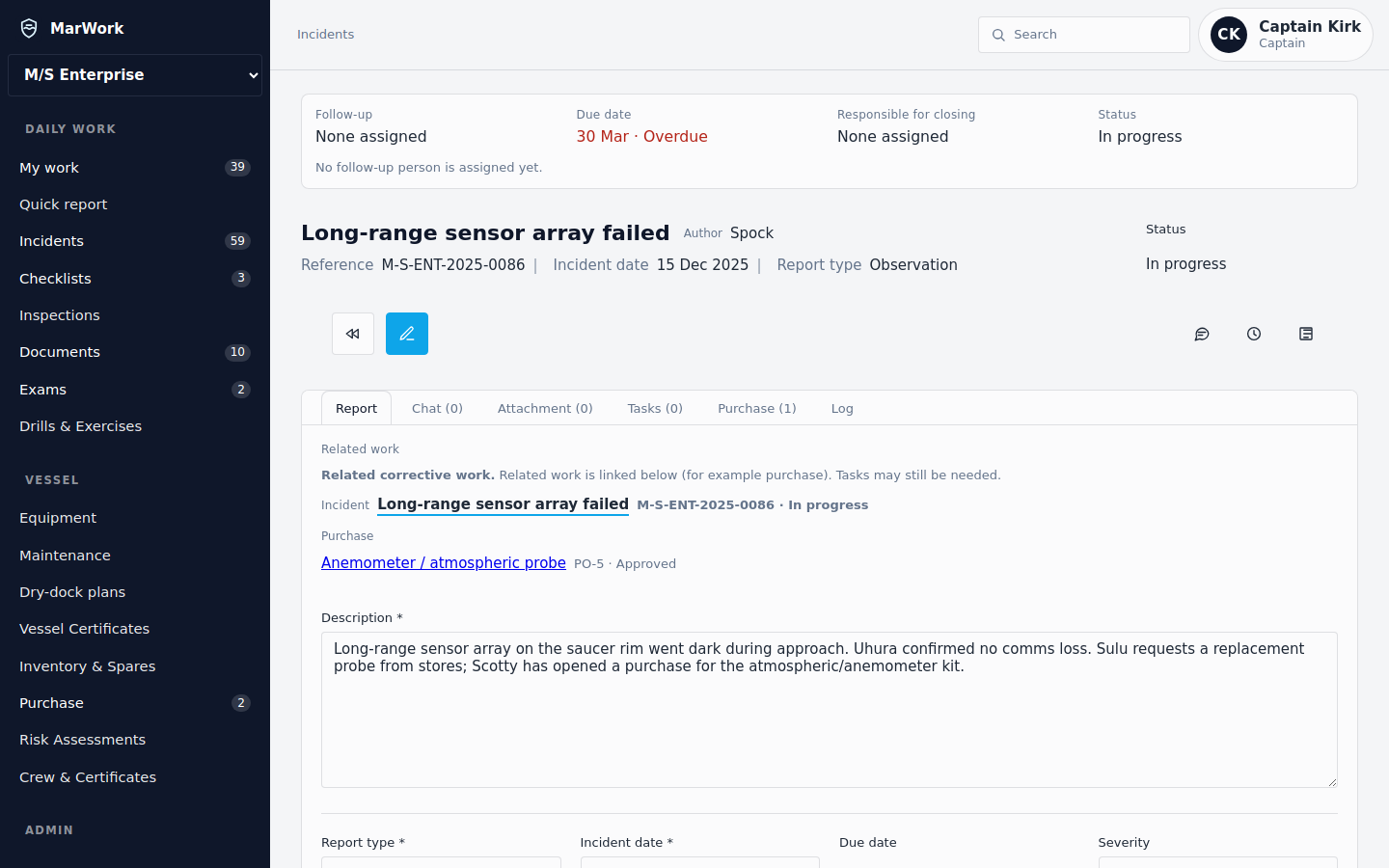
Task: Open Dry-dock plans in sidebar
Action: [x=135, y=592]
